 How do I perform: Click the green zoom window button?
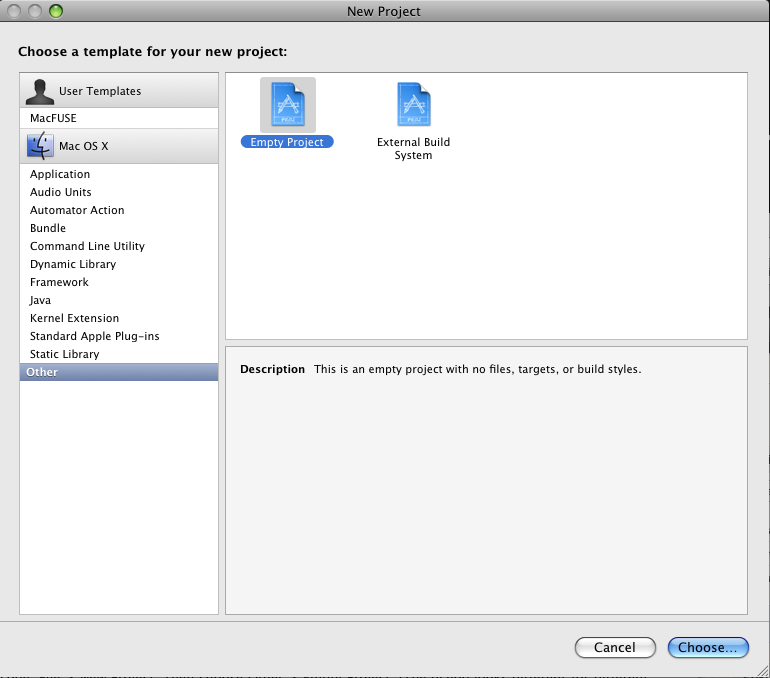(55, 11)
